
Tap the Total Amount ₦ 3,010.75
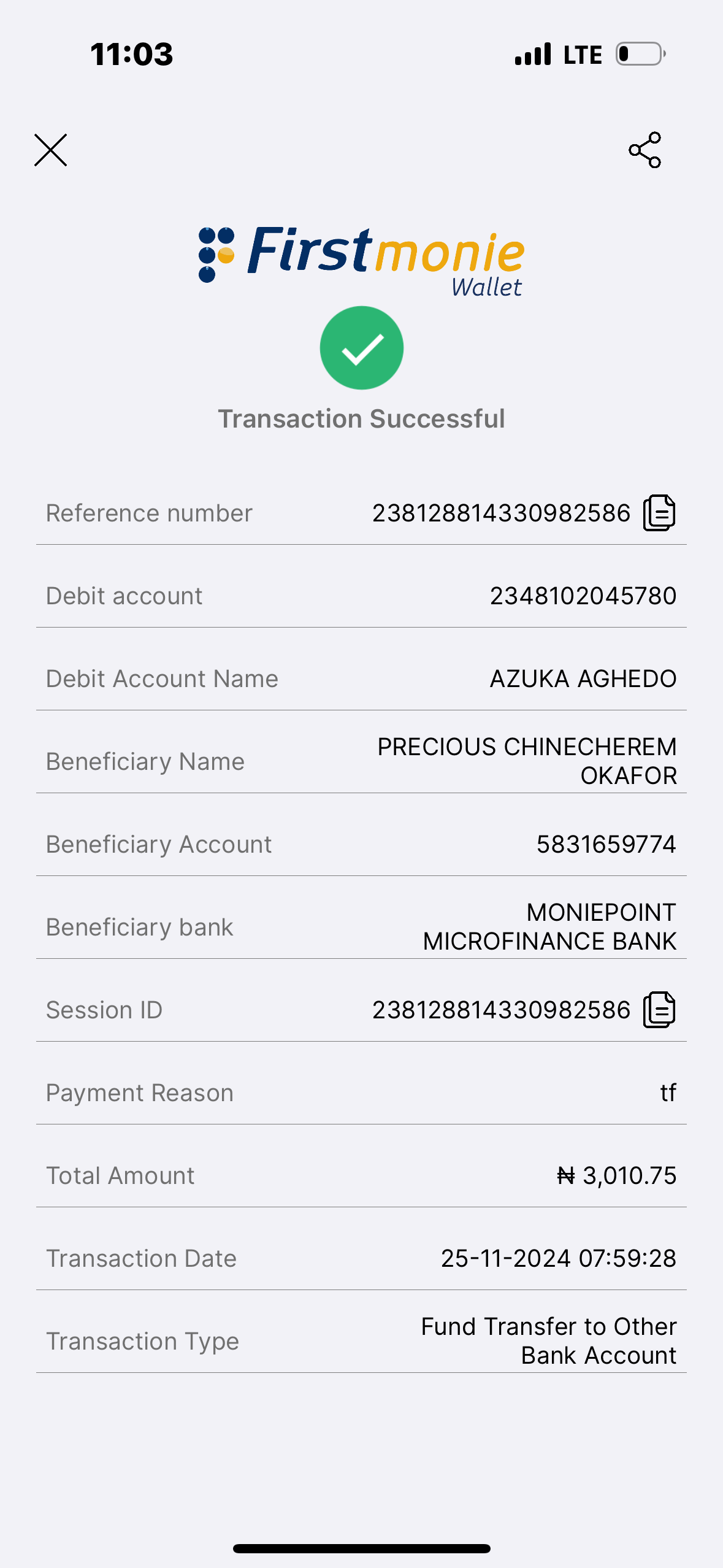pyautogui.click(x=616, y=1175)
